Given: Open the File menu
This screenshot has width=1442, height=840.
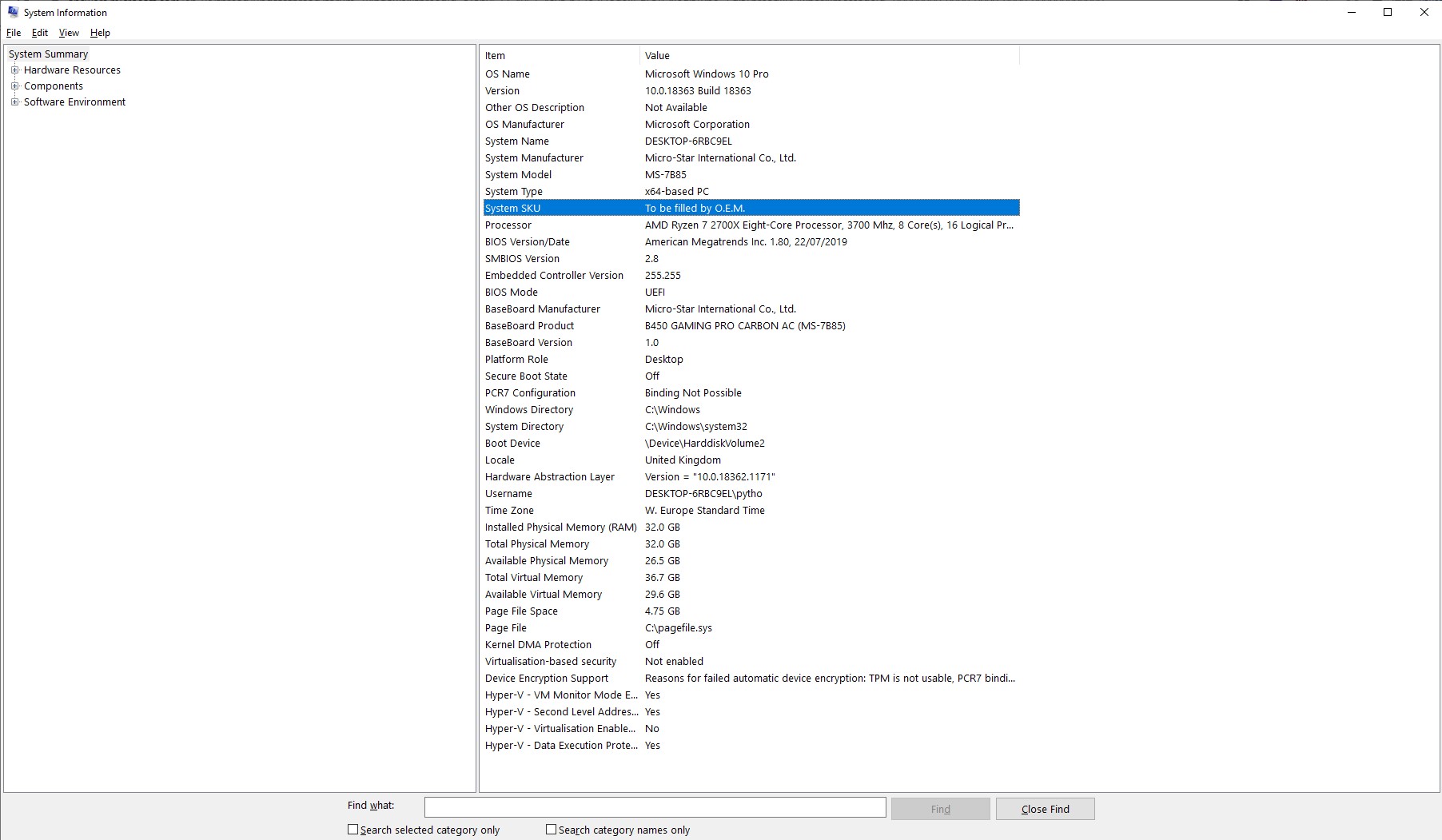Looking at the screenshot, I should pyautogui.click(x=13, y=33).
